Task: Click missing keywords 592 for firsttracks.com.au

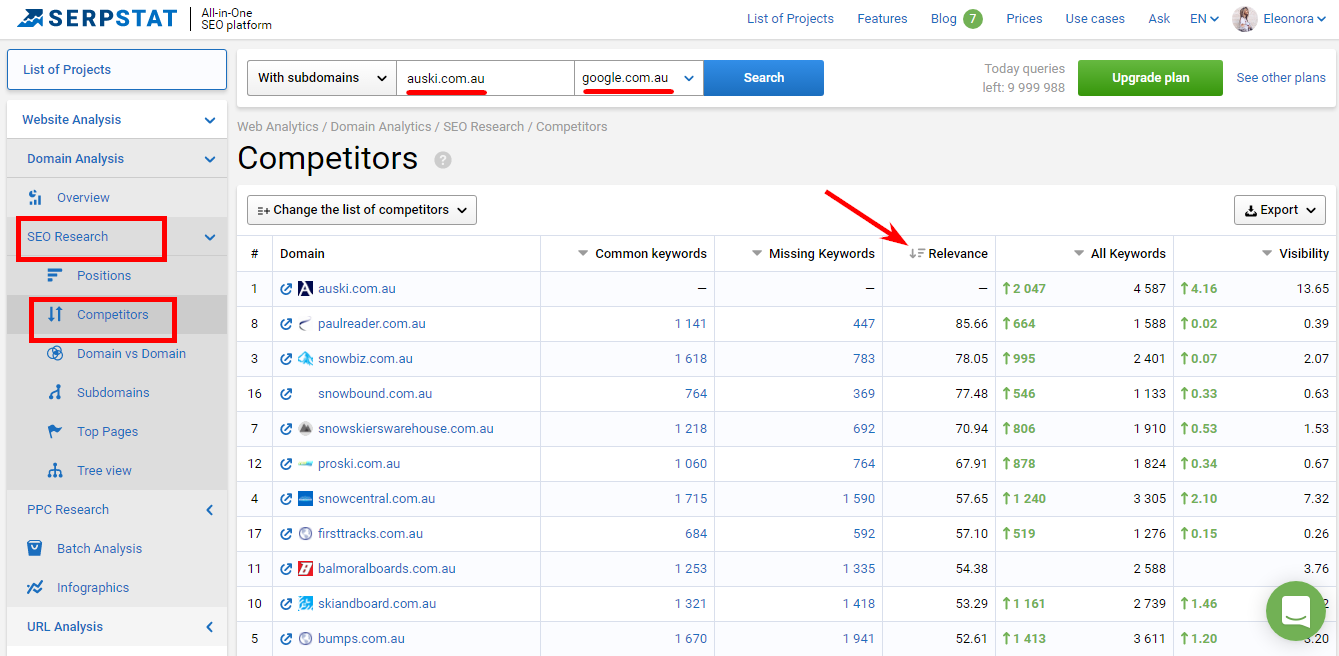Action: (864, 534)
